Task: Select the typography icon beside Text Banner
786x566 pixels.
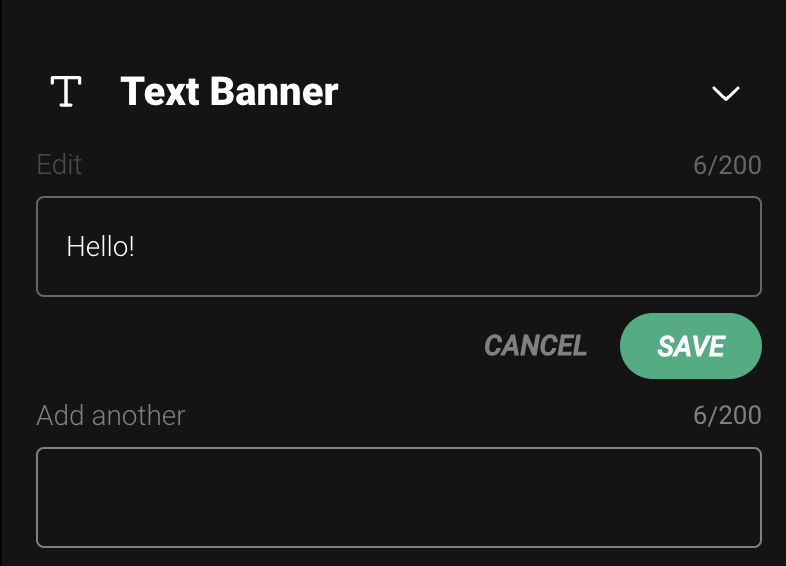Action: [66, 92]
